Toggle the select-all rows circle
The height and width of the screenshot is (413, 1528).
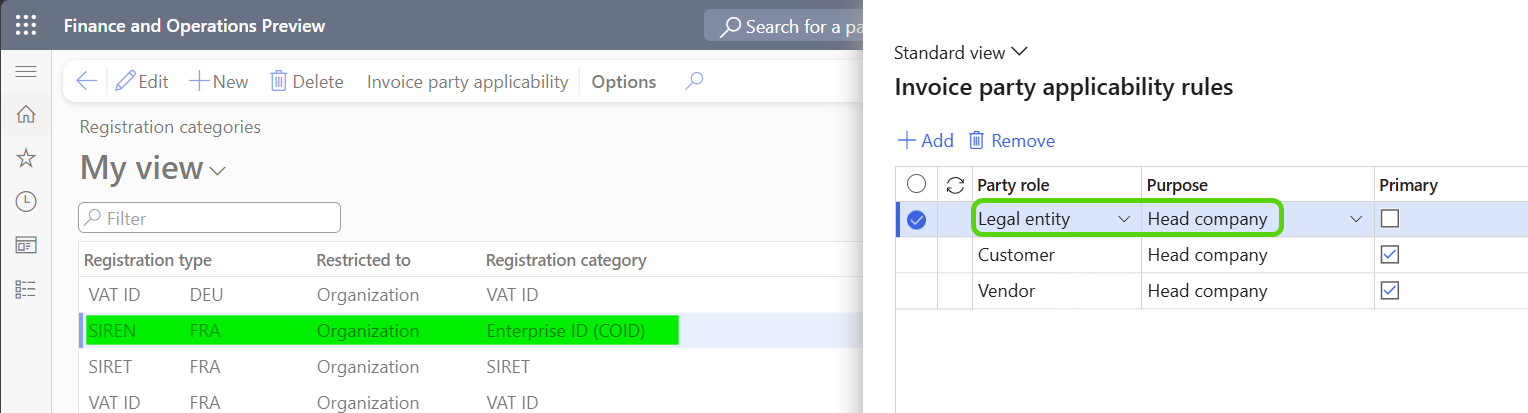(916, 185)
